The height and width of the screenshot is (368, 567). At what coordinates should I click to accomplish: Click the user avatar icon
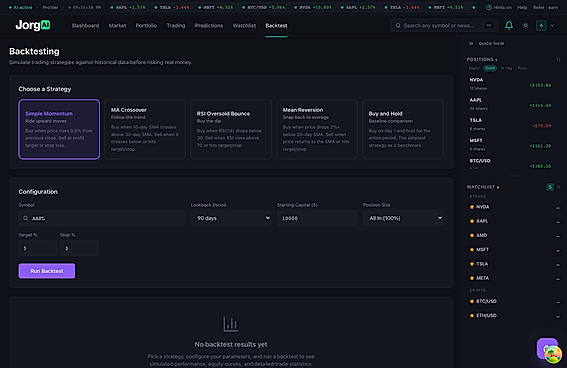[x=541, y=26]
